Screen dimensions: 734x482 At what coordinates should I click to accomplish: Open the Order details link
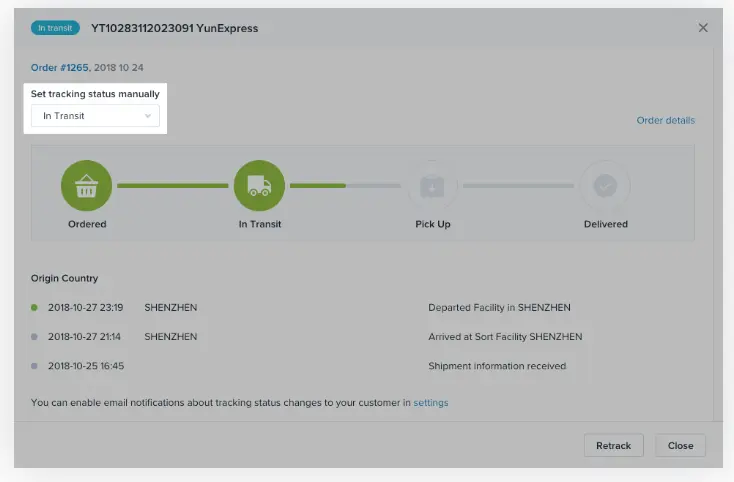coord(665,121)
